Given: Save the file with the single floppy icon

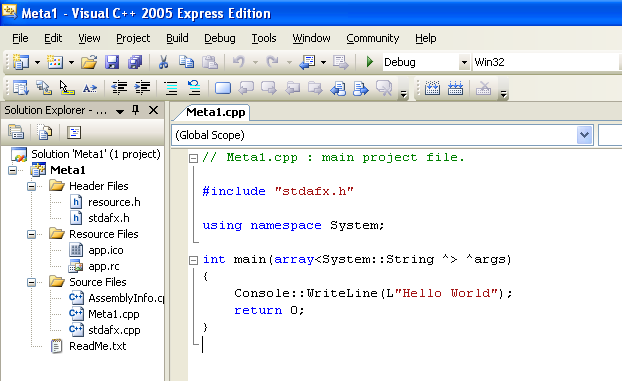Looking at the screenshot, I should [112, 62].
